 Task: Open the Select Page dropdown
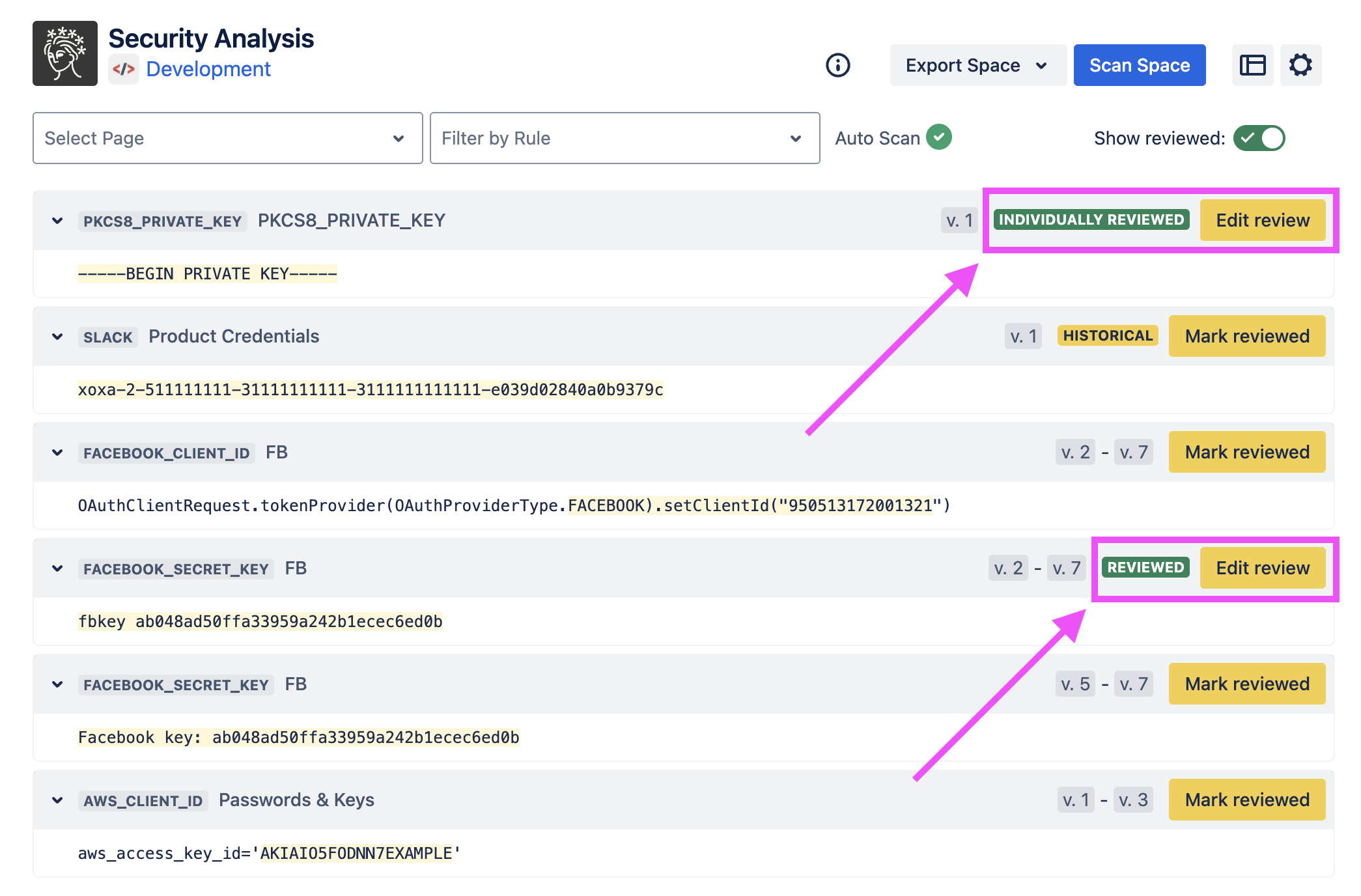pyautogui.click(x=227, y=138)
